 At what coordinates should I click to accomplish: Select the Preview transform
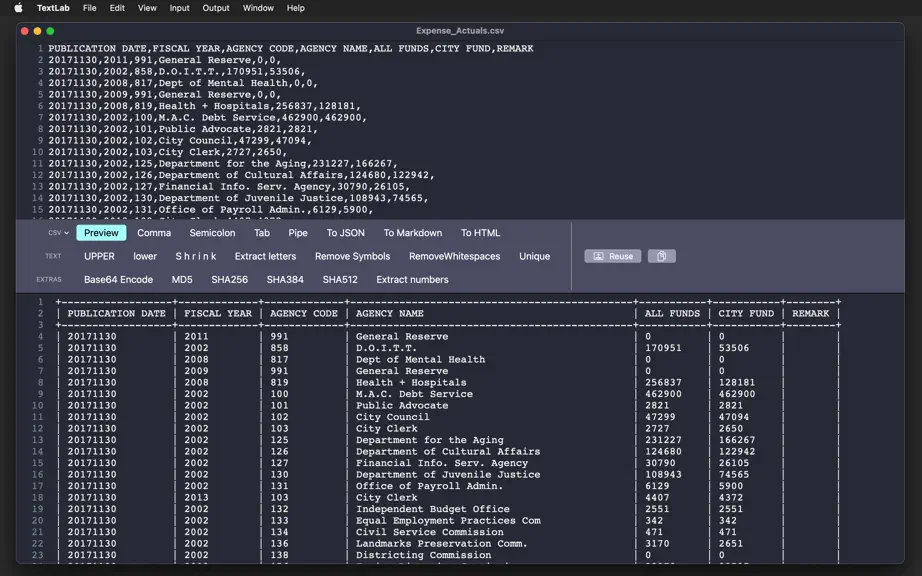(x=101, y=233)
